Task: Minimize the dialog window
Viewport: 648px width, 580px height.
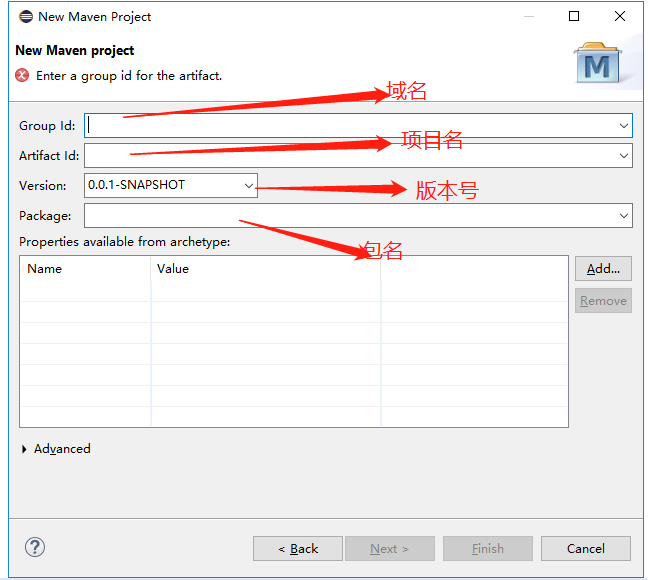Action: click(x=529, y=16)
